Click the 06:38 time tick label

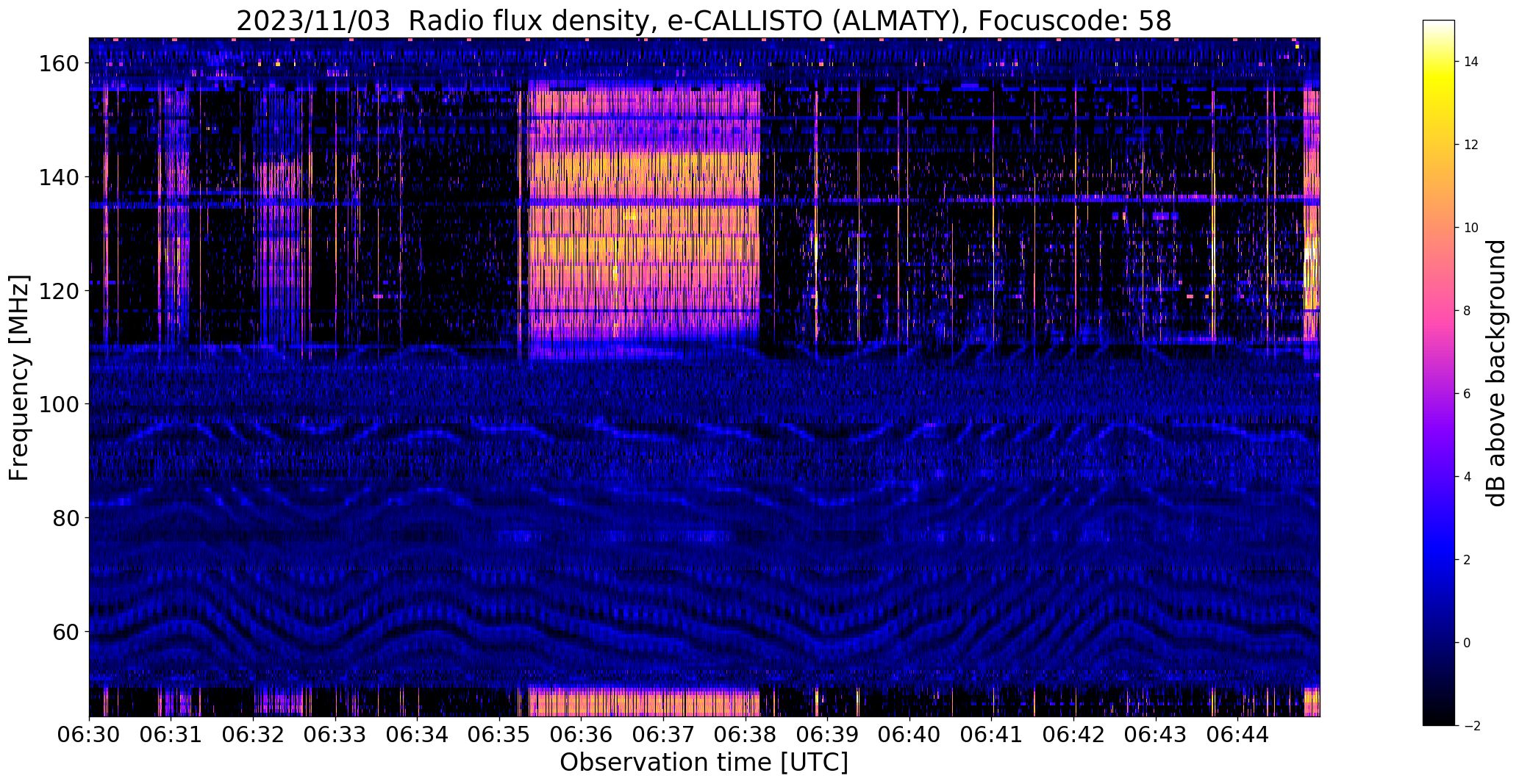746,734
